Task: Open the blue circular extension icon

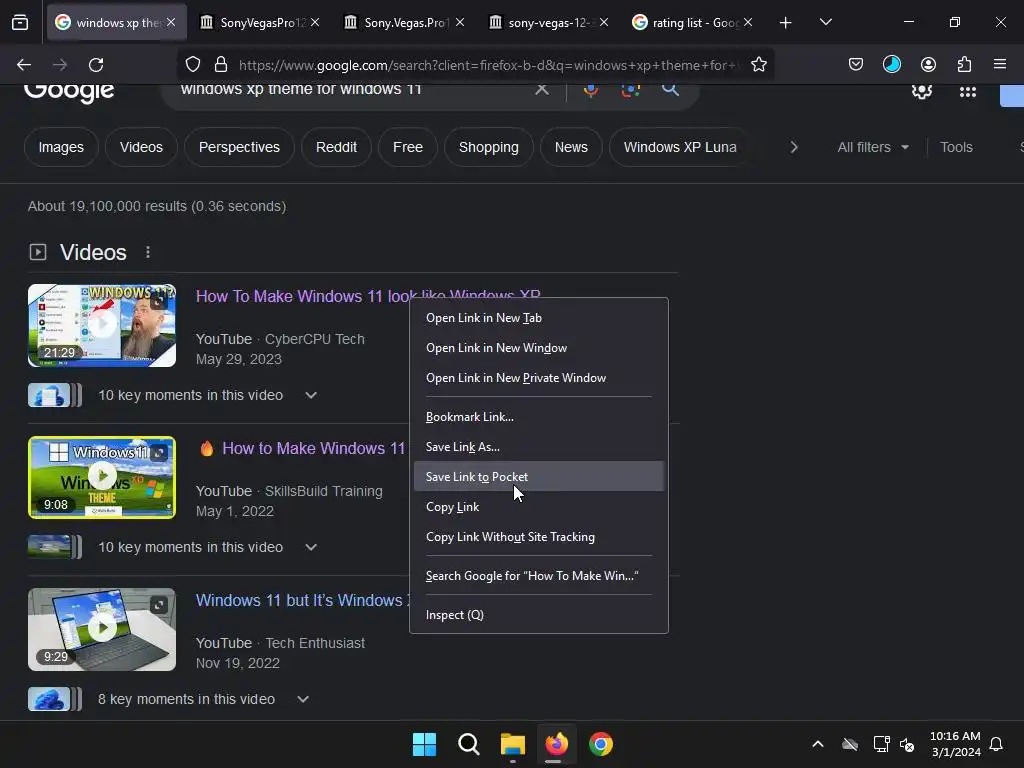Action: (891, 65)
